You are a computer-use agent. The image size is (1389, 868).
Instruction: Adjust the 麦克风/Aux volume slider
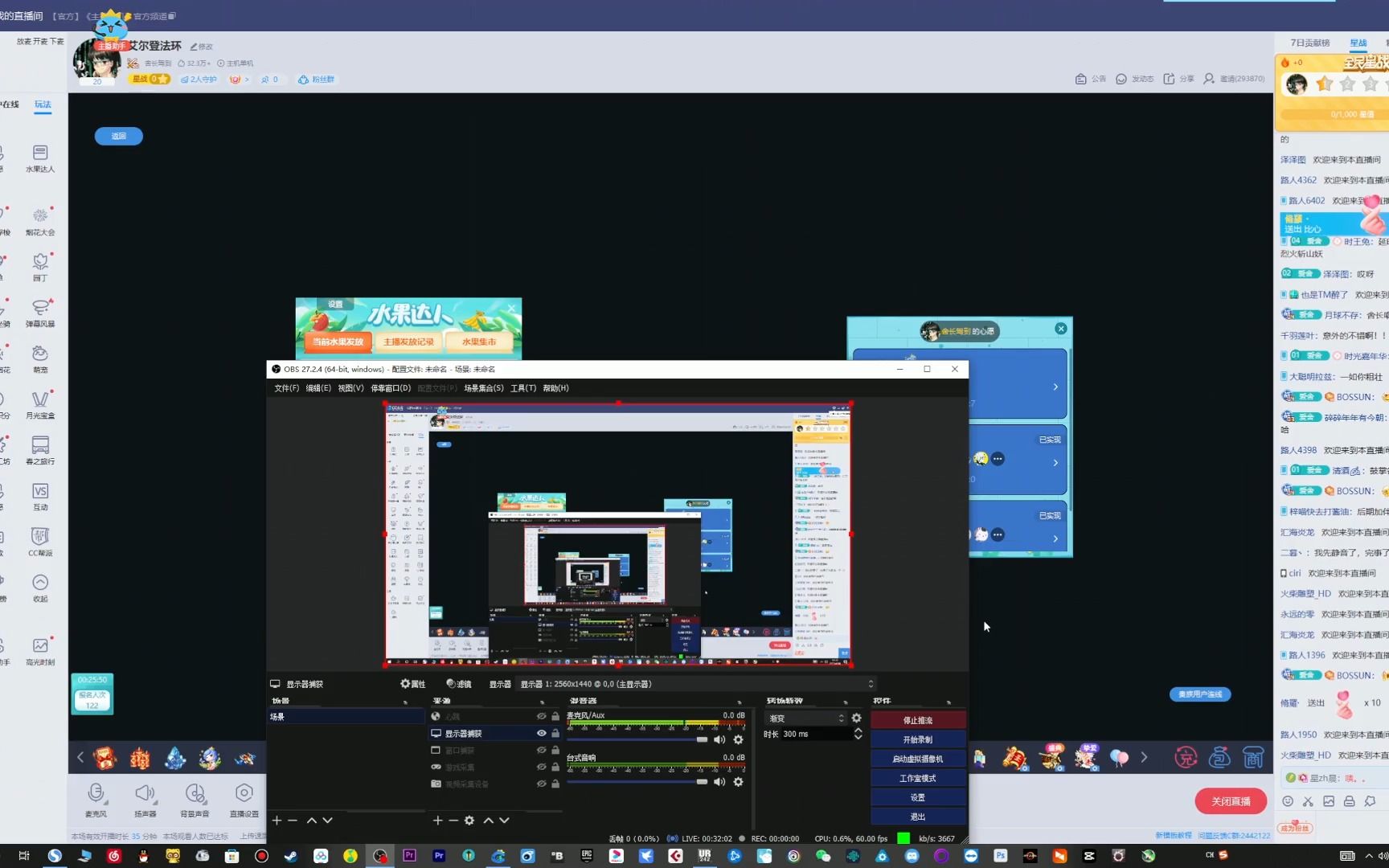(638, 739)
